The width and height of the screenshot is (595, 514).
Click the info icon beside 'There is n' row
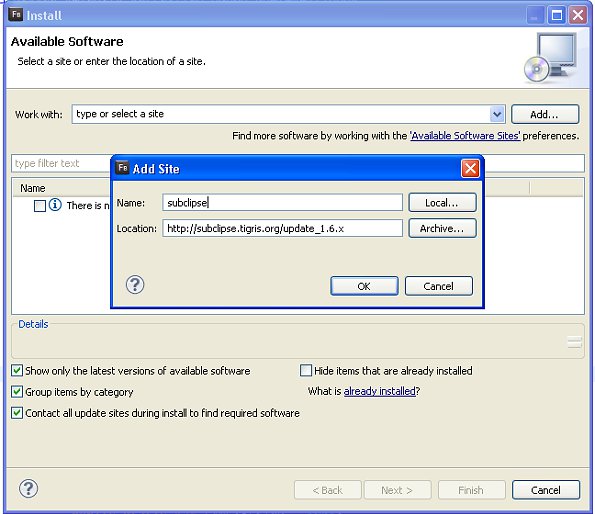coord(55,205)
